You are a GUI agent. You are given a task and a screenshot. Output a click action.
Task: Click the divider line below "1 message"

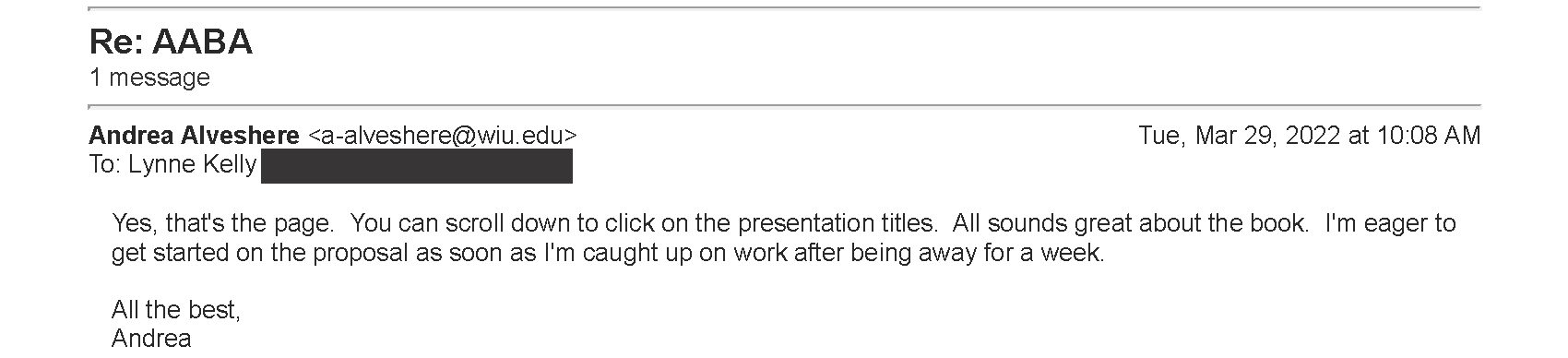tap(784, 107)
